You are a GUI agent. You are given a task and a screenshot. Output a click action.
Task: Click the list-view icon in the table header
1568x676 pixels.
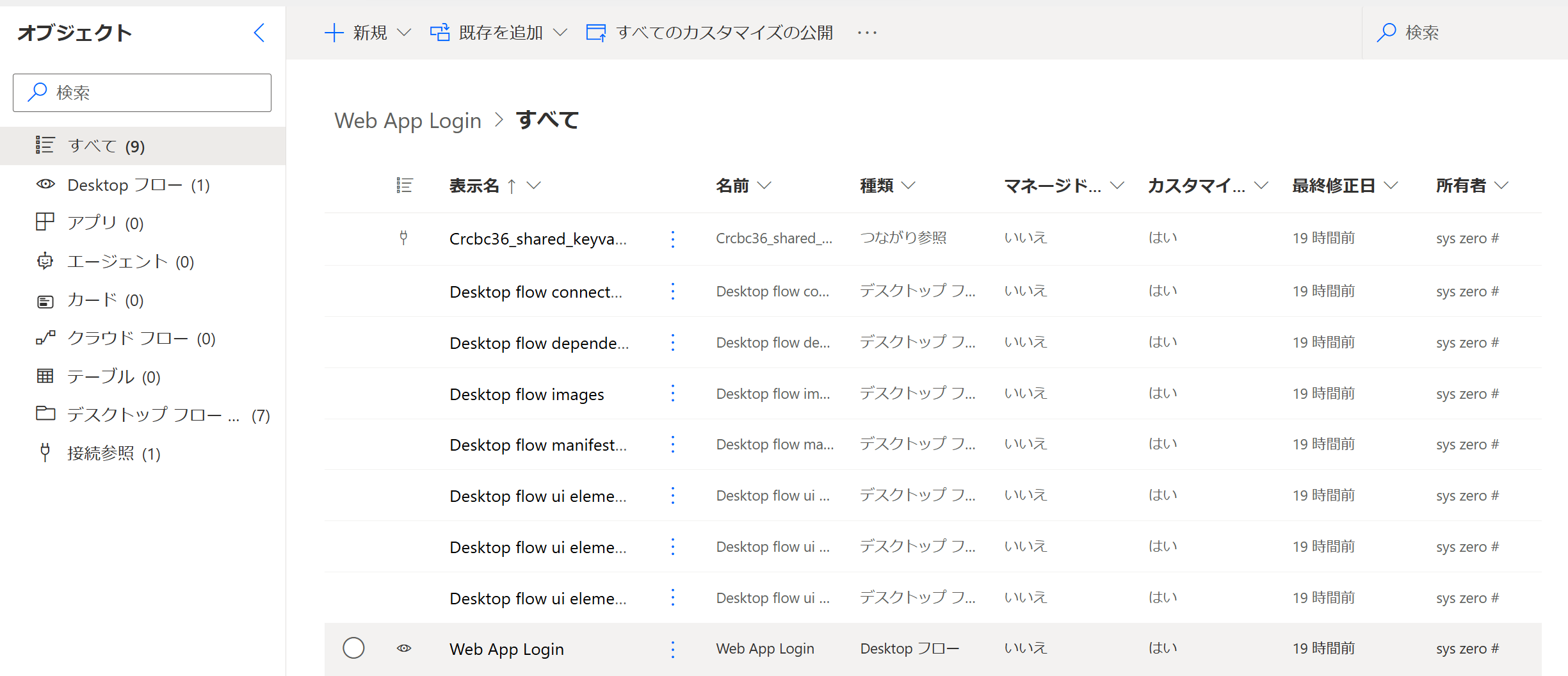click(405, 186)
